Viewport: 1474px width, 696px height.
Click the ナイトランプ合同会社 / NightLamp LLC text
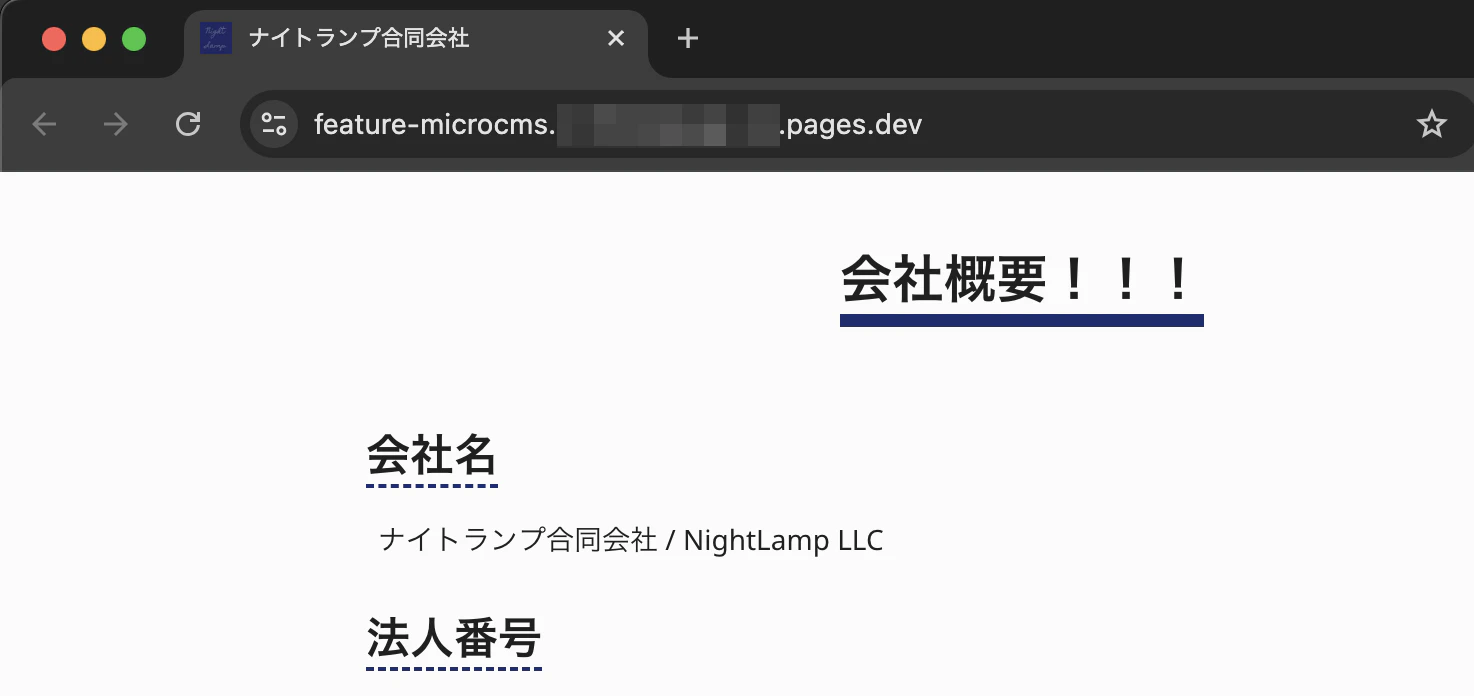click(631, 541)
